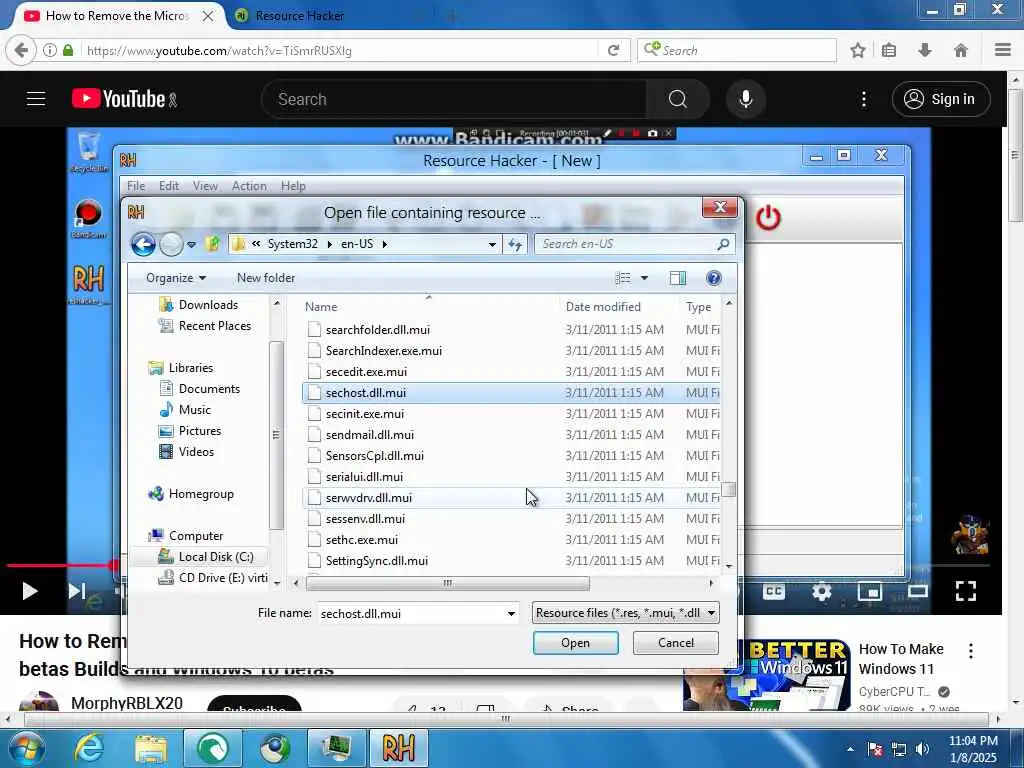Screen dimensions: 1024x768
Task: Open the View menu in Resource Hacker
Action: pyautogui.click(x=205, y=186)
